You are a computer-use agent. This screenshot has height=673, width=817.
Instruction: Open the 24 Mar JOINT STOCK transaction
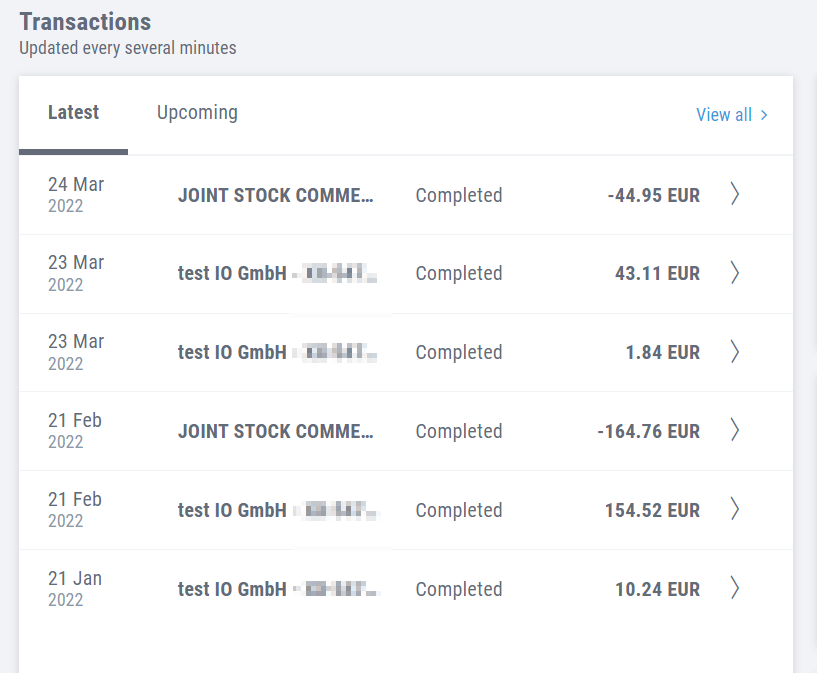tap(275, 196)
